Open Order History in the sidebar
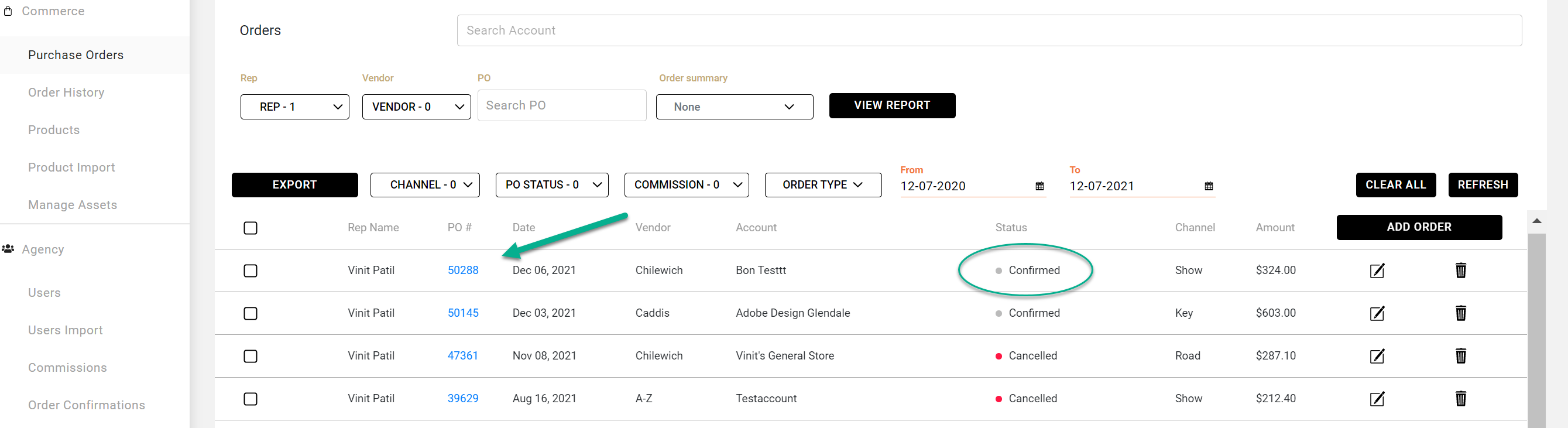Viewport: 1568px width, 428px height. (66, 93)
